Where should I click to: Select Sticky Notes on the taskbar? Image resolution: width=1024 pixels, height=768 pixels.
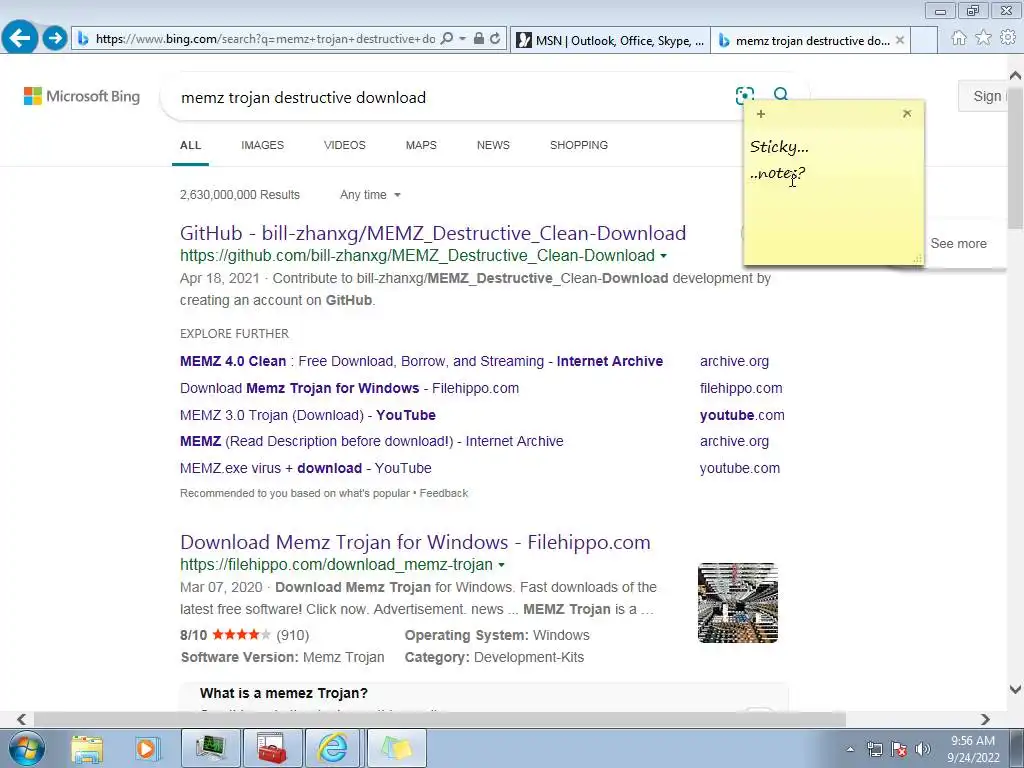point(396,748)
